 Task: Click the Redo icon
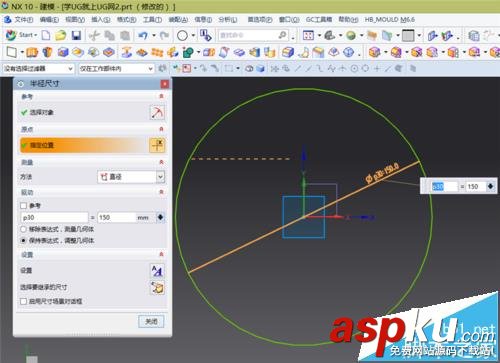[x=164, y=35]
